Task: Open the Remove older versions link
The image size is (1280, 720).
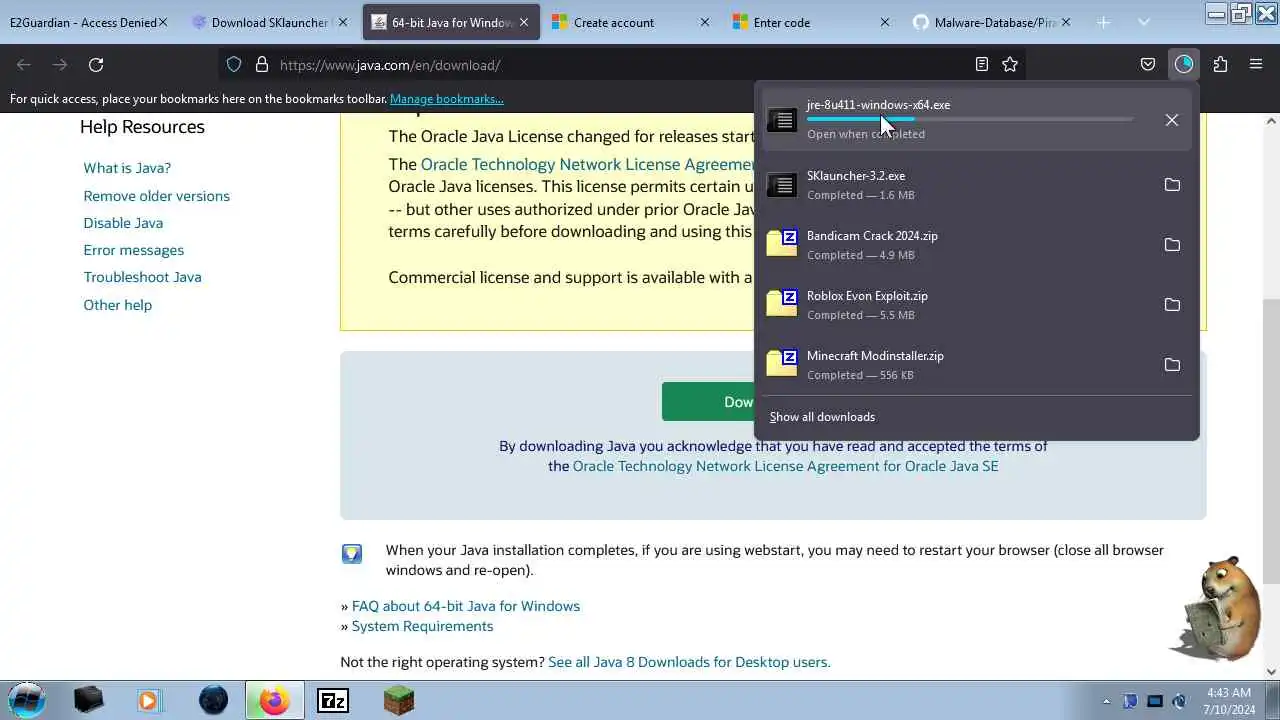Action: [156, 196]
